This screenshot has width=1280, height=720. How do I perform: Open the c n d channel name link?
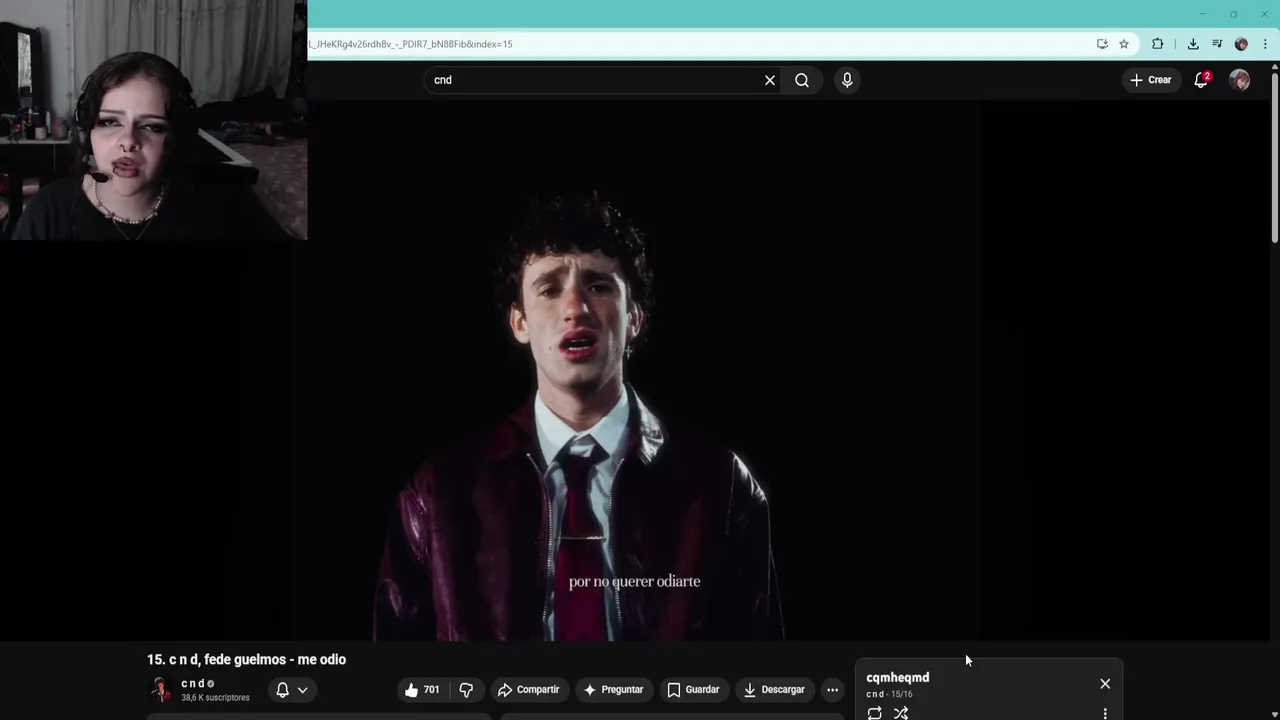(192, 683)
